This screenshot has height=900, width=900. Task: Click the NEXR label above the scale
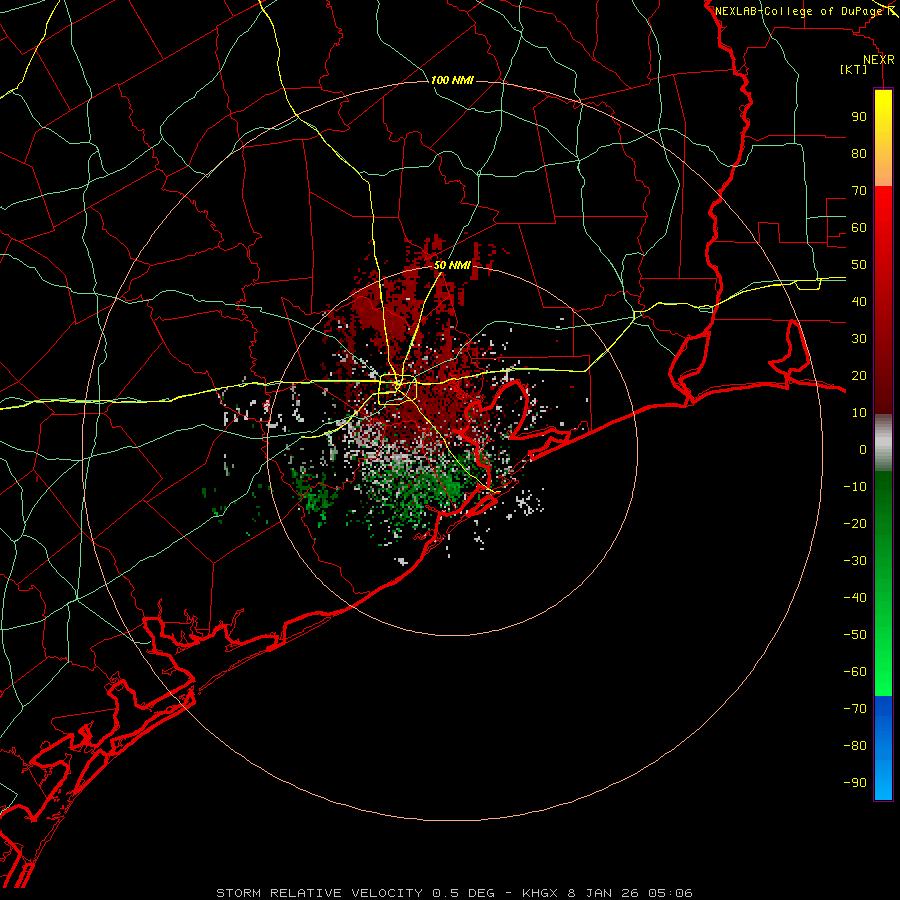(878, 60)
